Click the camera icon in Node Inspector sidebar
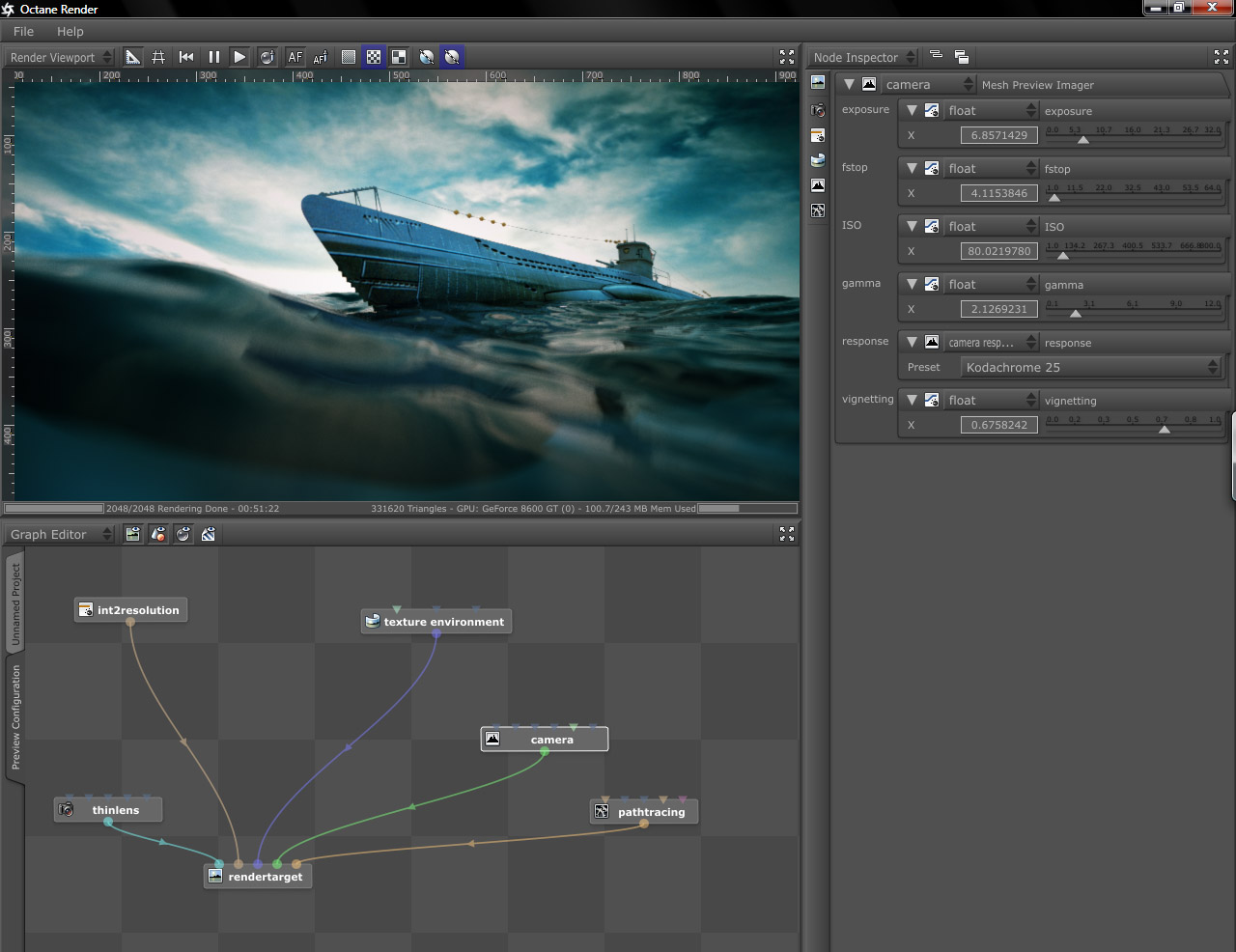The width and height of the screenshot is (1236, 952). 818,110
